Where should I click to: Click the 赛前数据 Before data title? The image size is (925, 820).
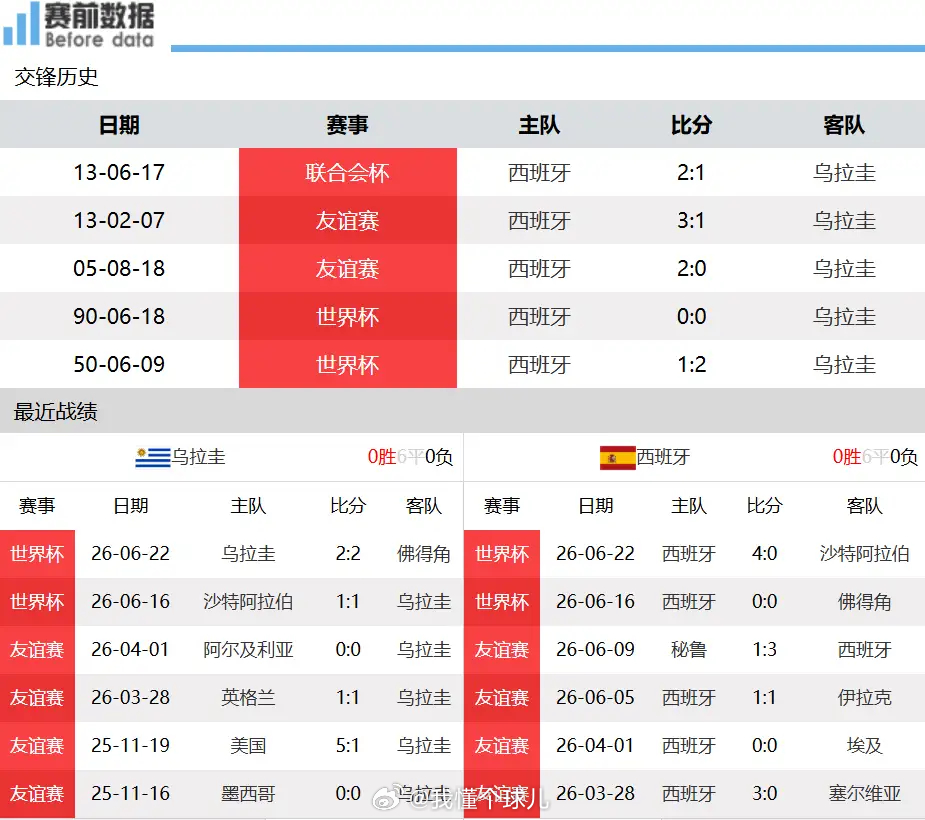99,25
